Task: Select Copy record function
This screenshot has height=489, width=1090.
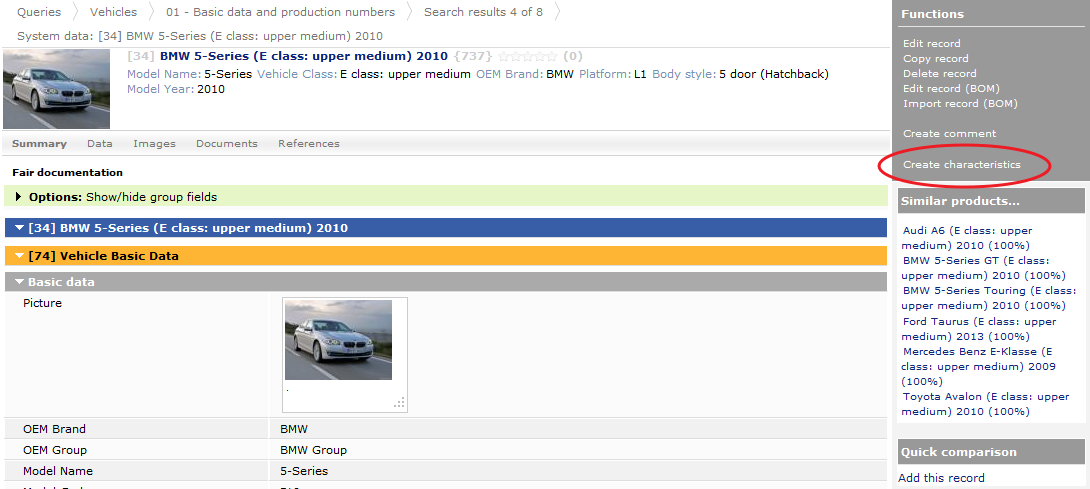Action: [x=936, y=58]
